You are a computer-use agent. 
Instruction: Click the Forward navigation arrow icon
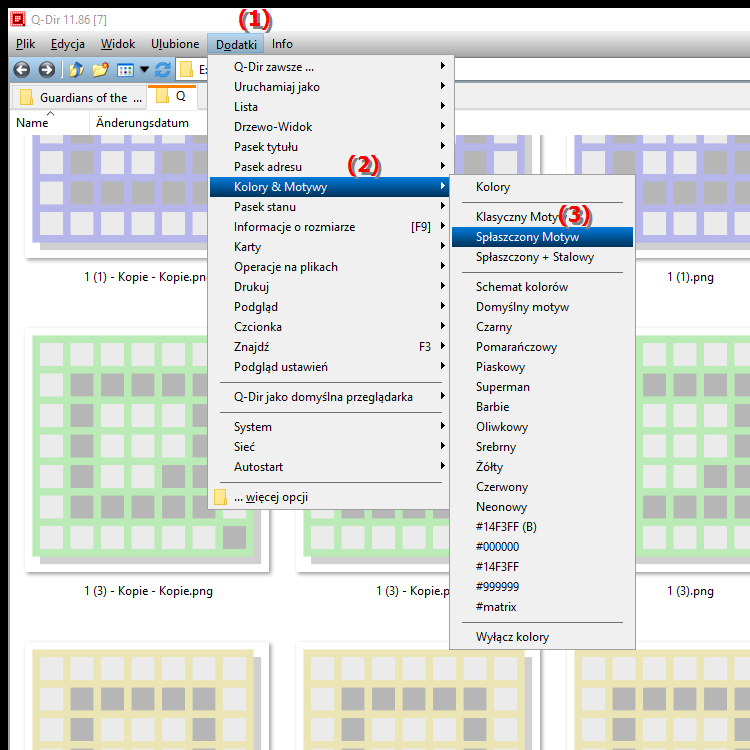click(x=46, y=70)
